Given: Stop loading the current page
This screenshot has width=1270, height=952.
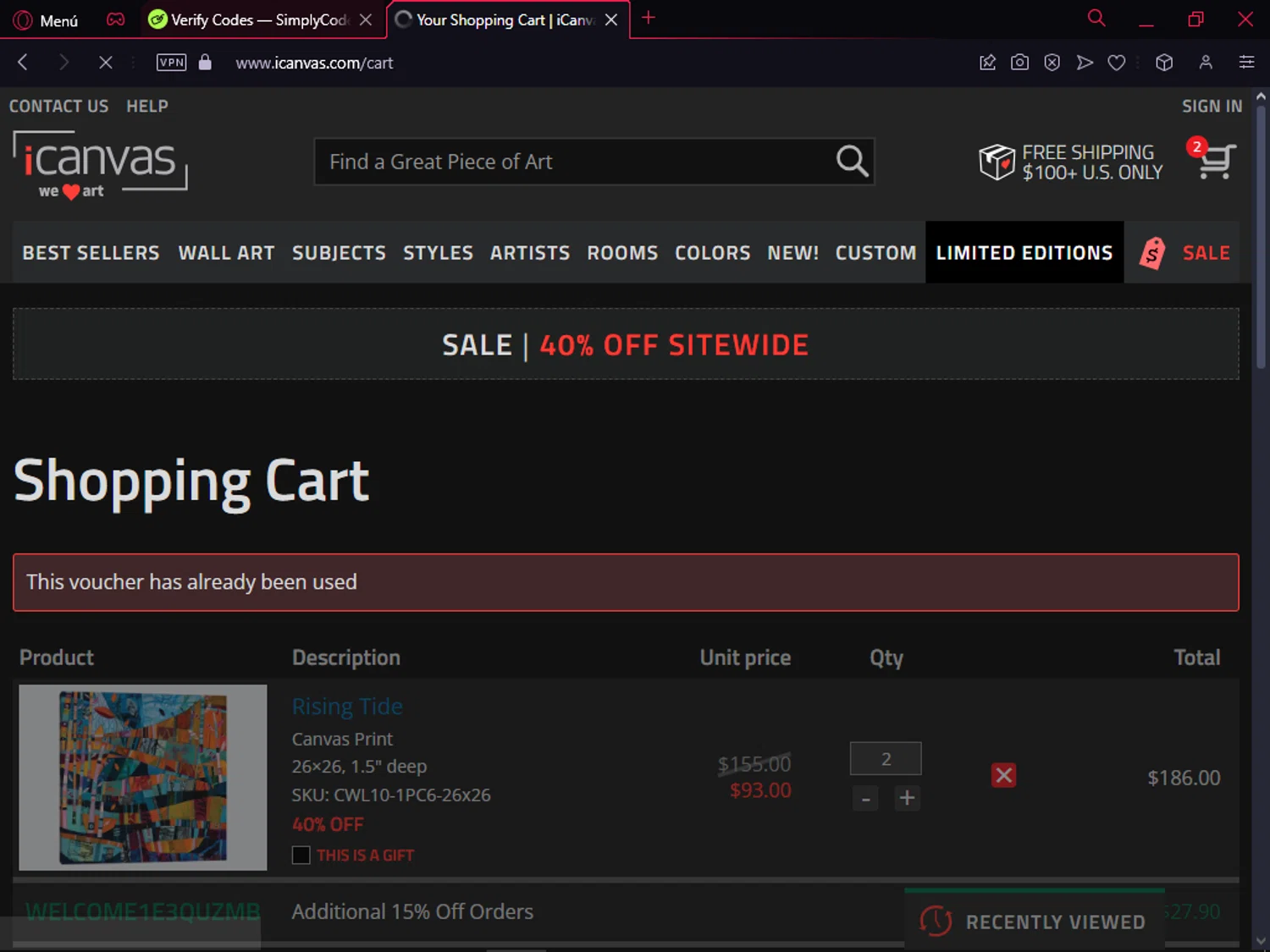Looking at the screenshot, I should [x=105, y=62].
